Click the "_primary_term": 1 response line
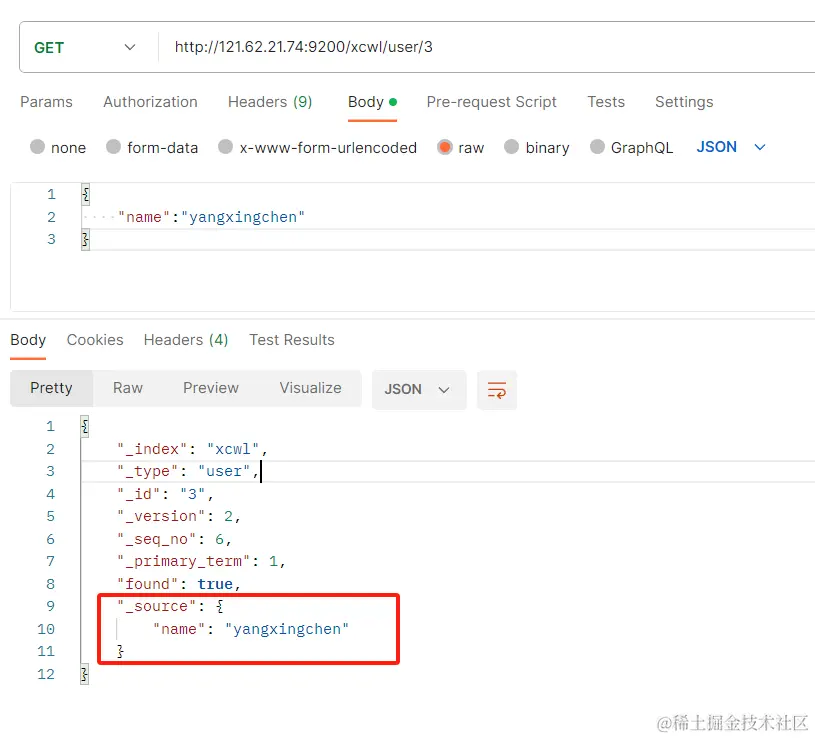 pyautogui.click(x=202, y=561)
